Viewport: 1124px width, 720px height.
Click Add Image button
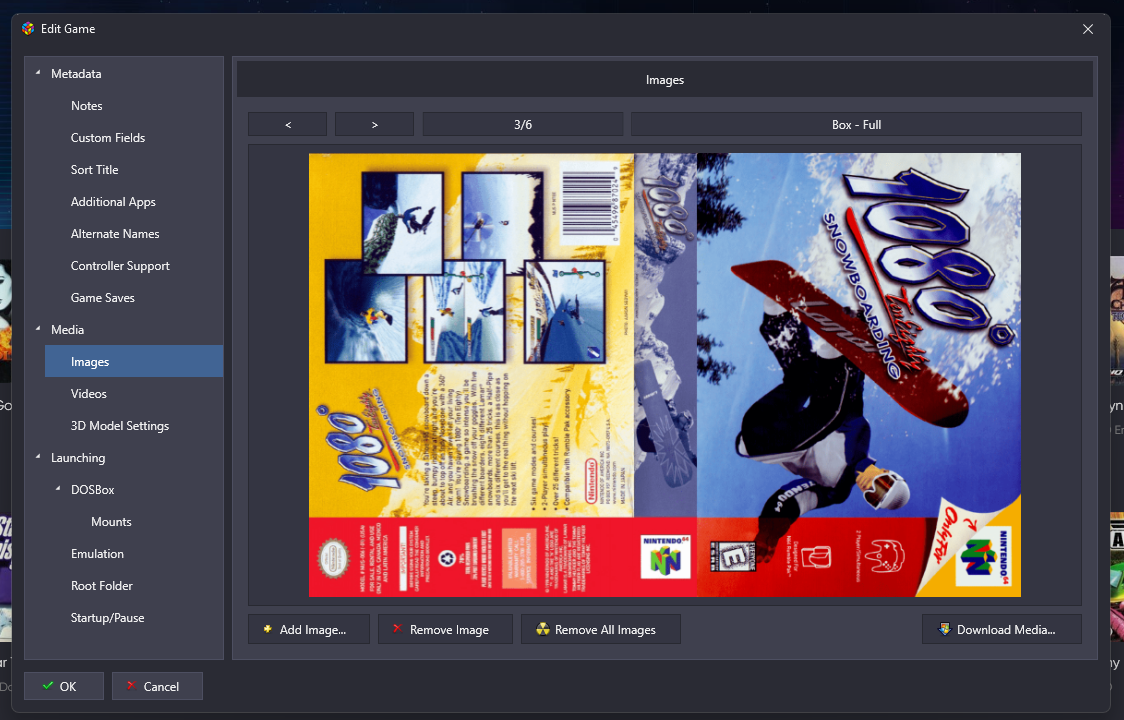pyautogui.click(x=309, y=629)
